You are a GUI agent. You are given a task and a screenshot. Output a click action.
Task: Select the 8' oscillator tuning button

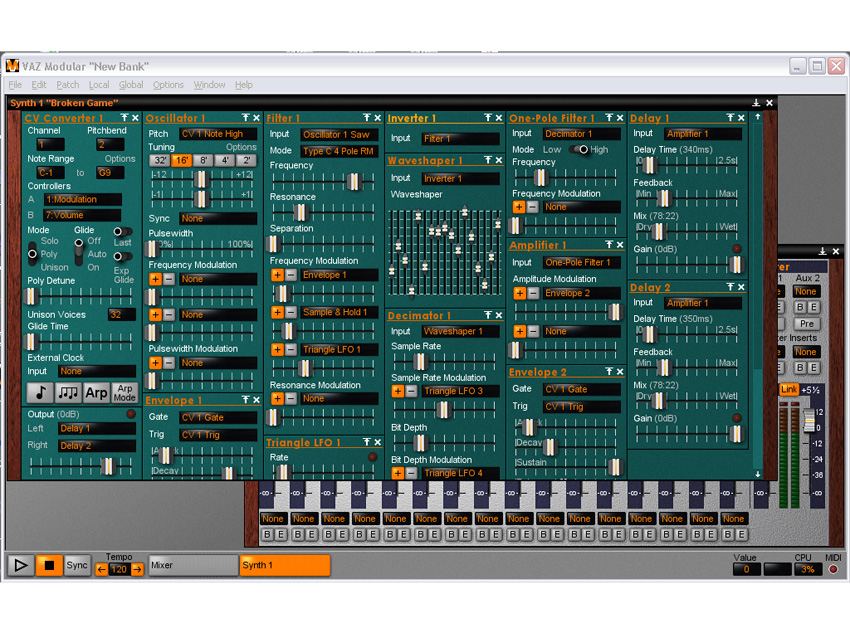(203, 160)
